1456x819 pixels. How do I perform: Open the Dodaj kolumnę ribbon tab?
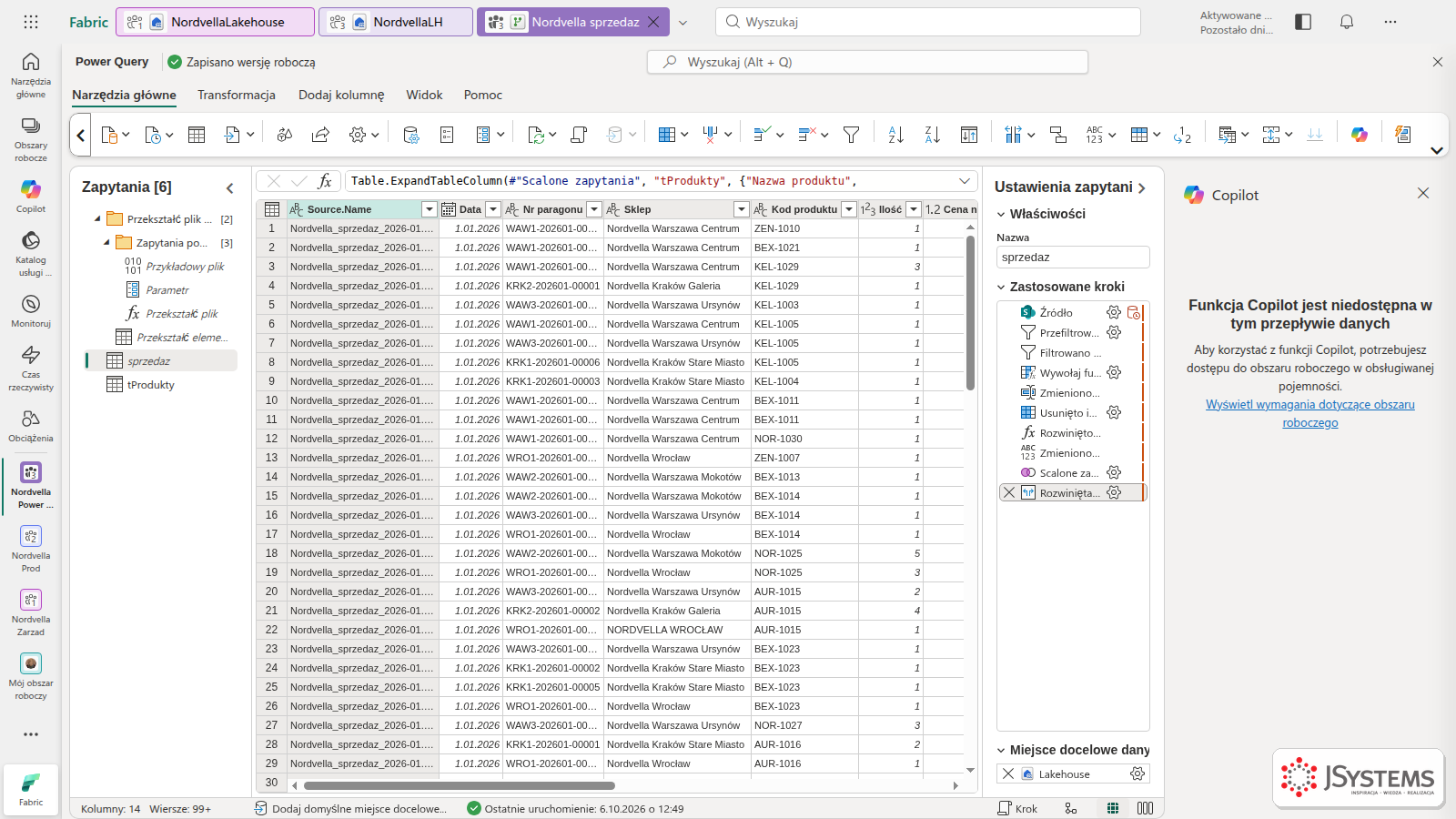341,95
